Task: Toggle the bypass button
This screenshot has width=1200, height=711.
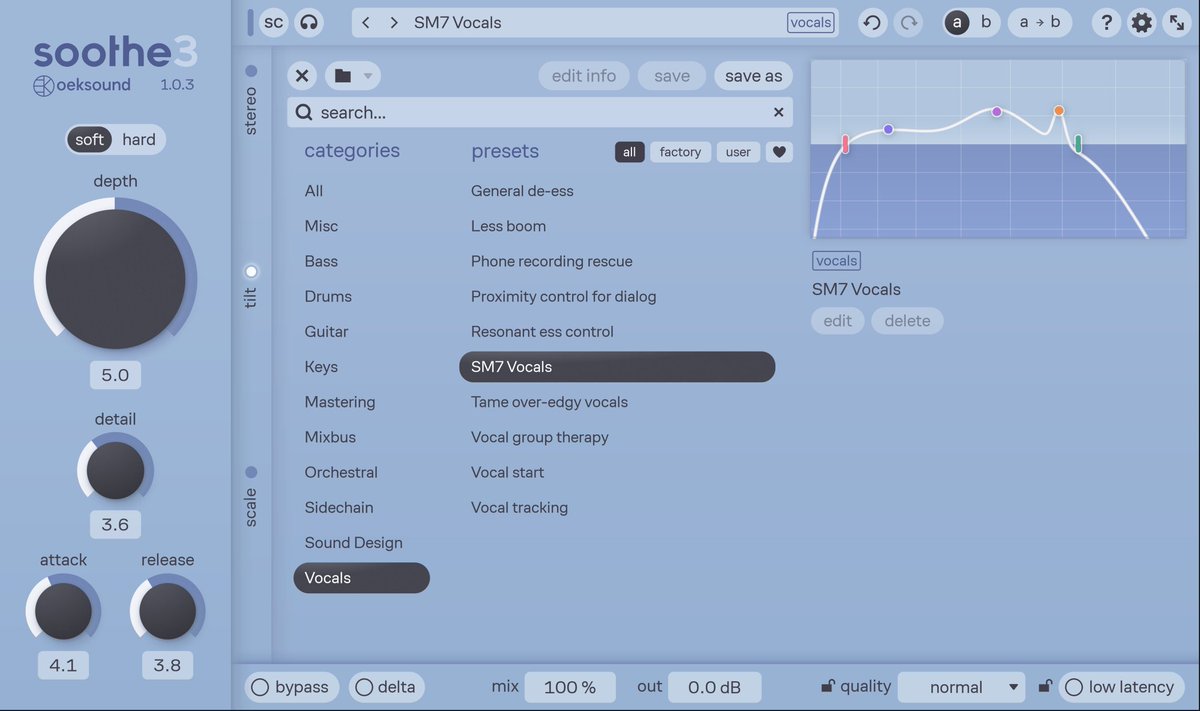Action: coord(292,687)
